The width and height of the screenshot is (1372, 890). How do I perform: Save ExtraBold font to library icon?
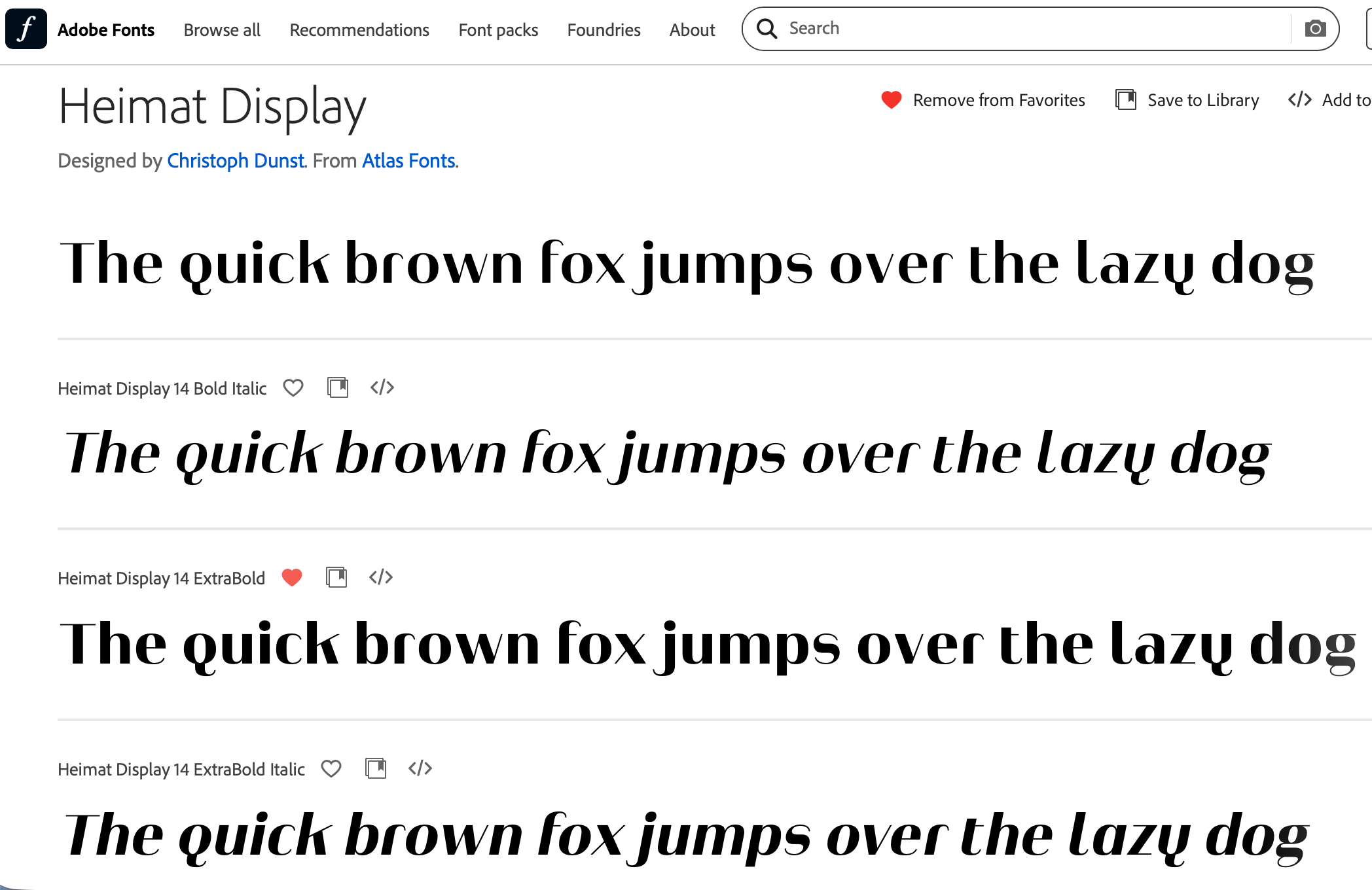coord(336,578)
